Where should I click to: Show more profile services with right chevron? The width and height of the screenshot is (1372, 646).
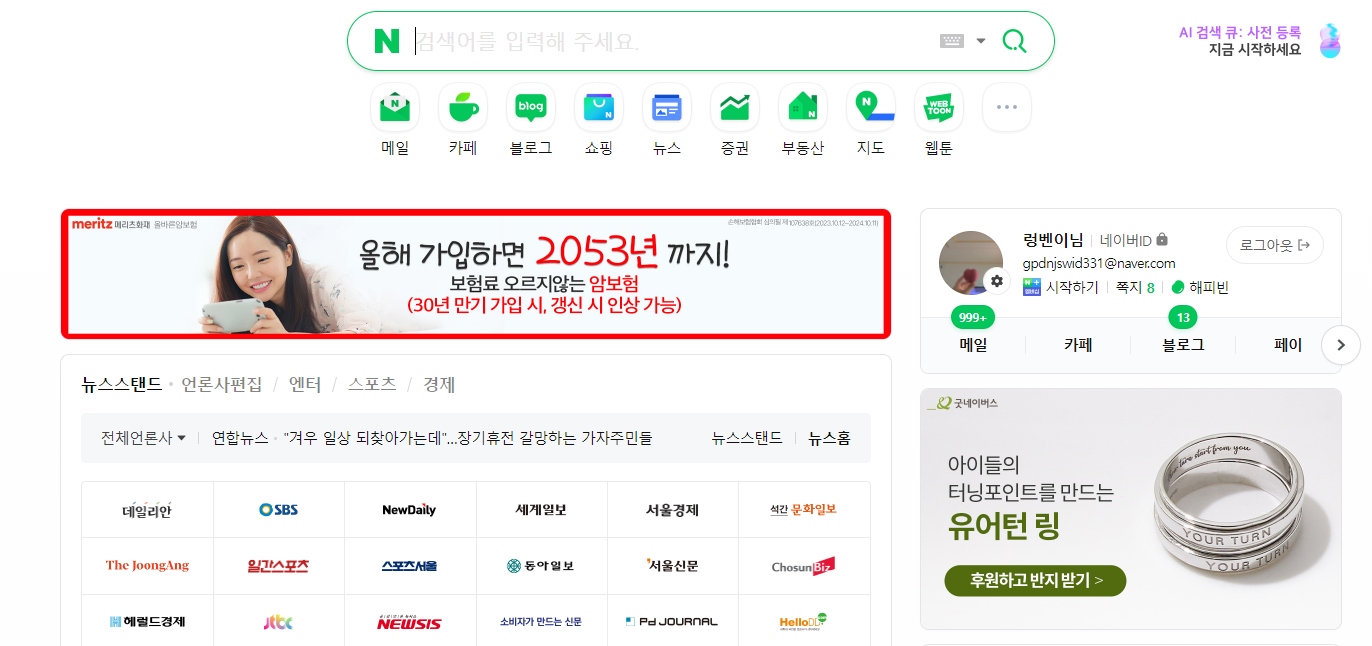coord(1341,345)
